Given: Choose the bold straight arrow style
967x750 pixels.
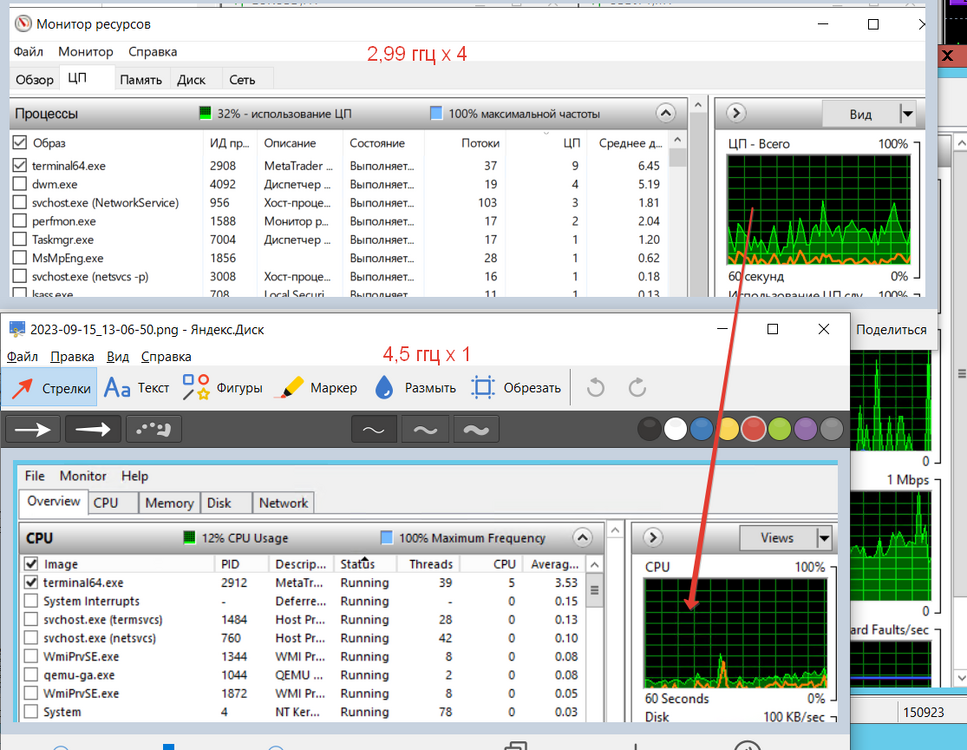Looking at the screenshot, I should [x=93, y=429].
